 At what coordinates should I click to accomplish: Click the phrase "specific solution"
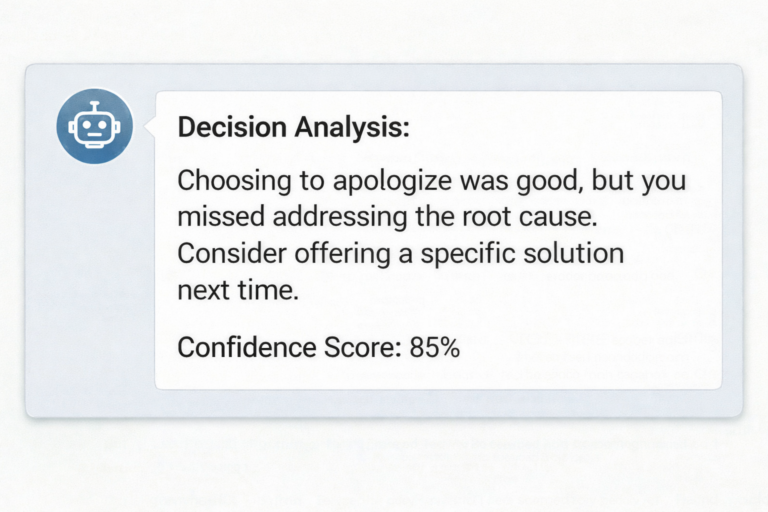[x=522, y=254]
